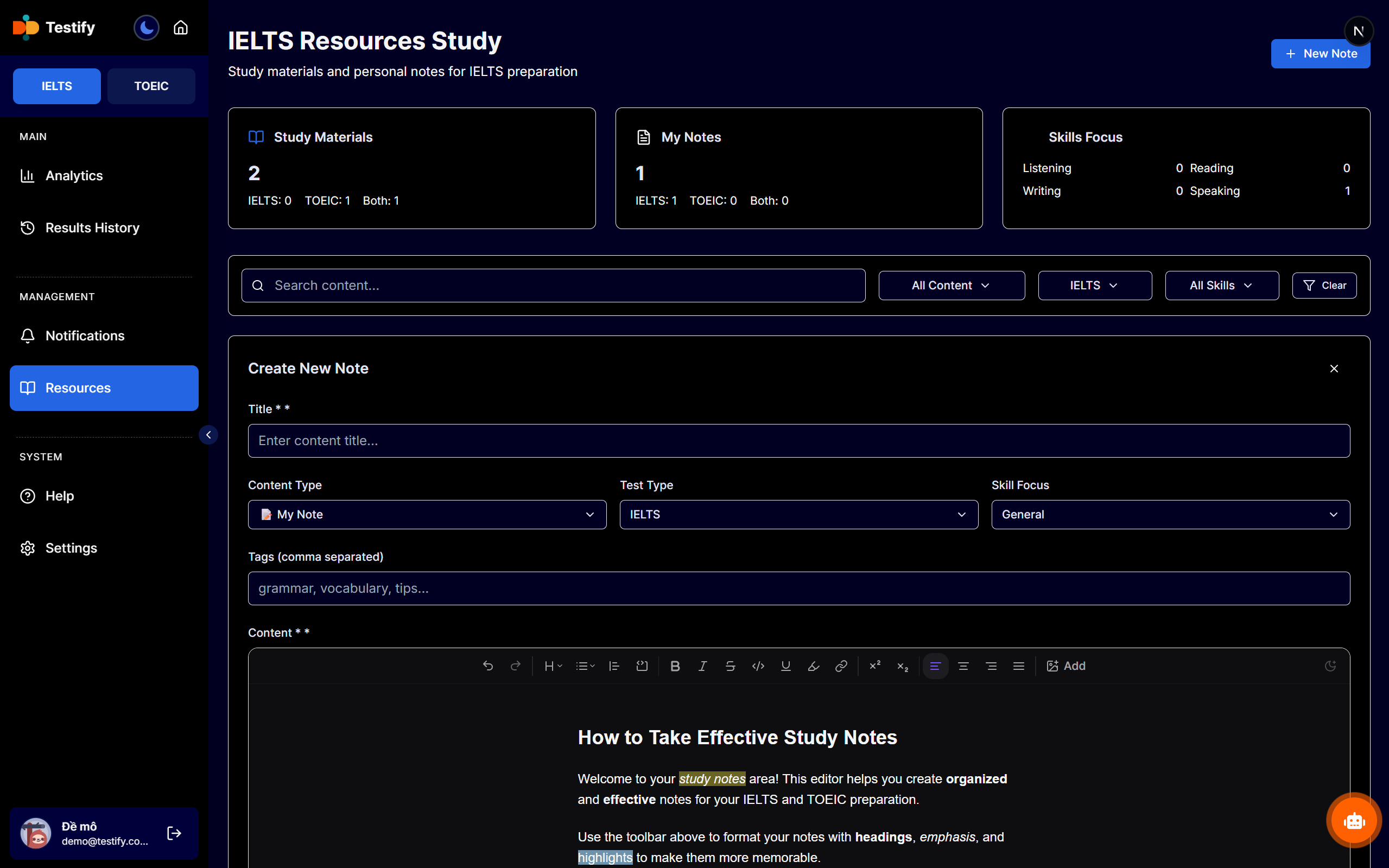Open the chatbot robot icon
This screenshot has width=1389, height=868.
point(1353,820)
